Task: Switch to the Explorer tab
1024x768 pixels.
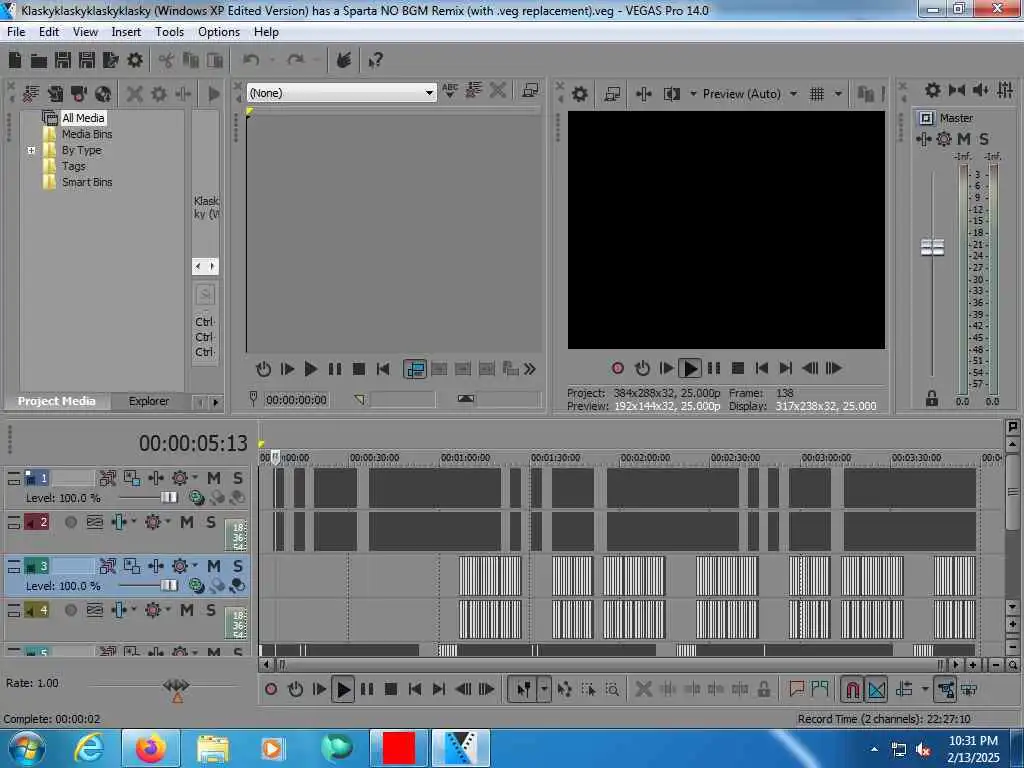Action: click(149, 401)
